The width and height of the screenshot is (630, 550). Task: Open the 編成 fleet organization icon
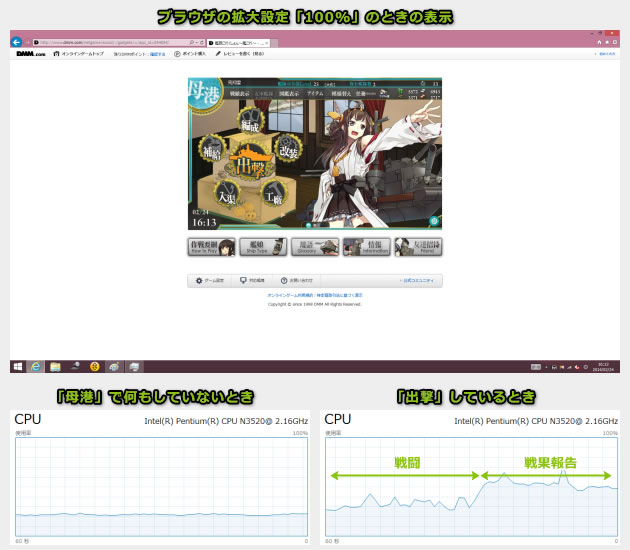pos(251,121)
